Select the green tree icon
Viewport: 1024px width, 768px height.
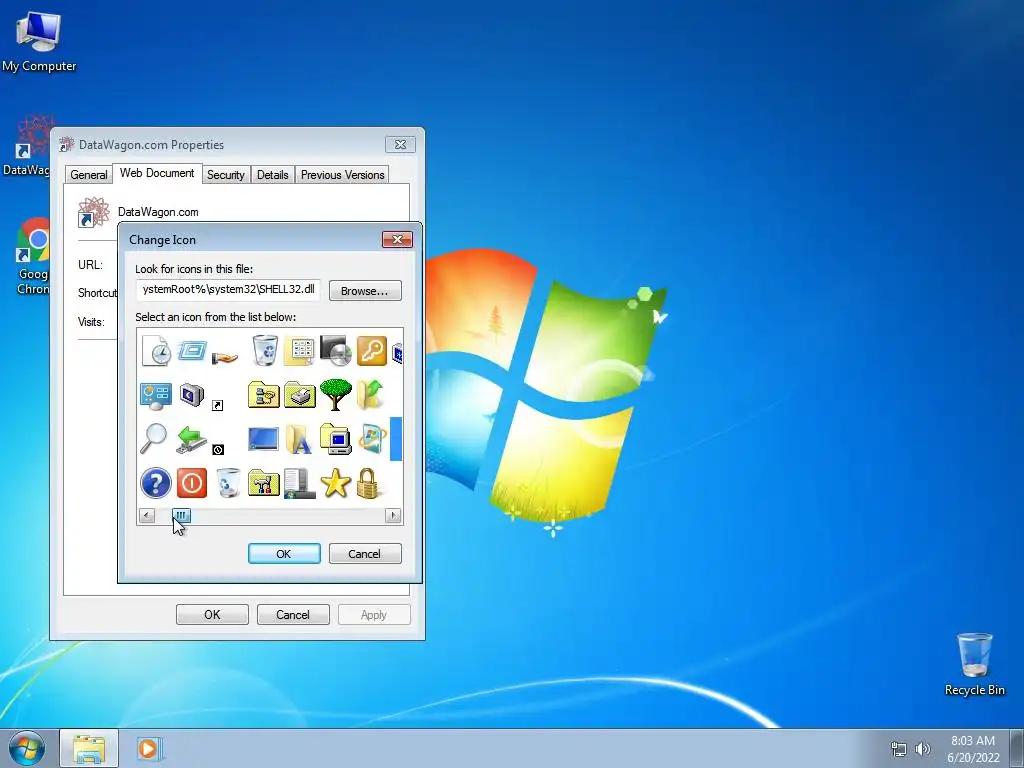coord(336,395)
